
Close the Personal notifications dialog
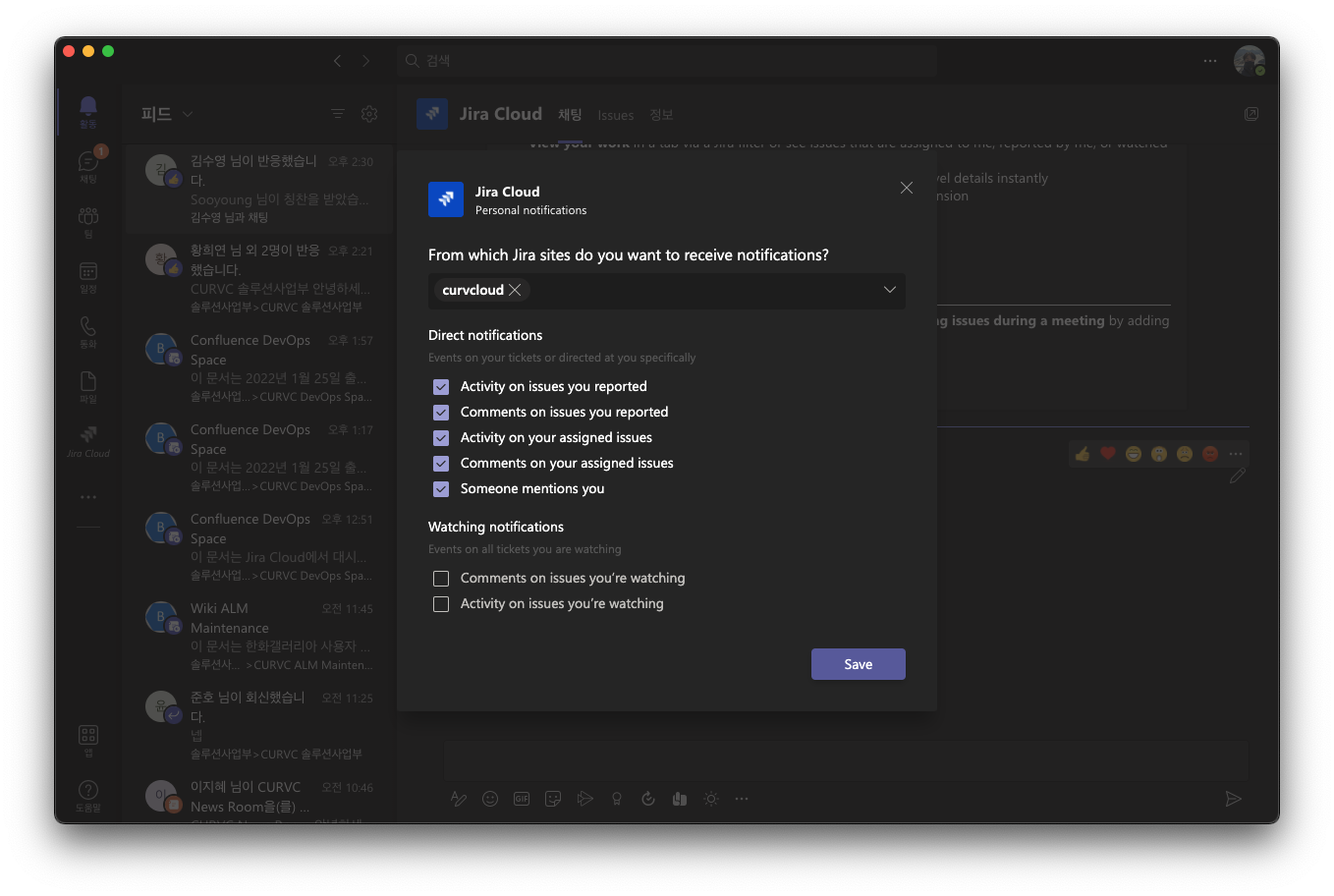coord(907,188)
